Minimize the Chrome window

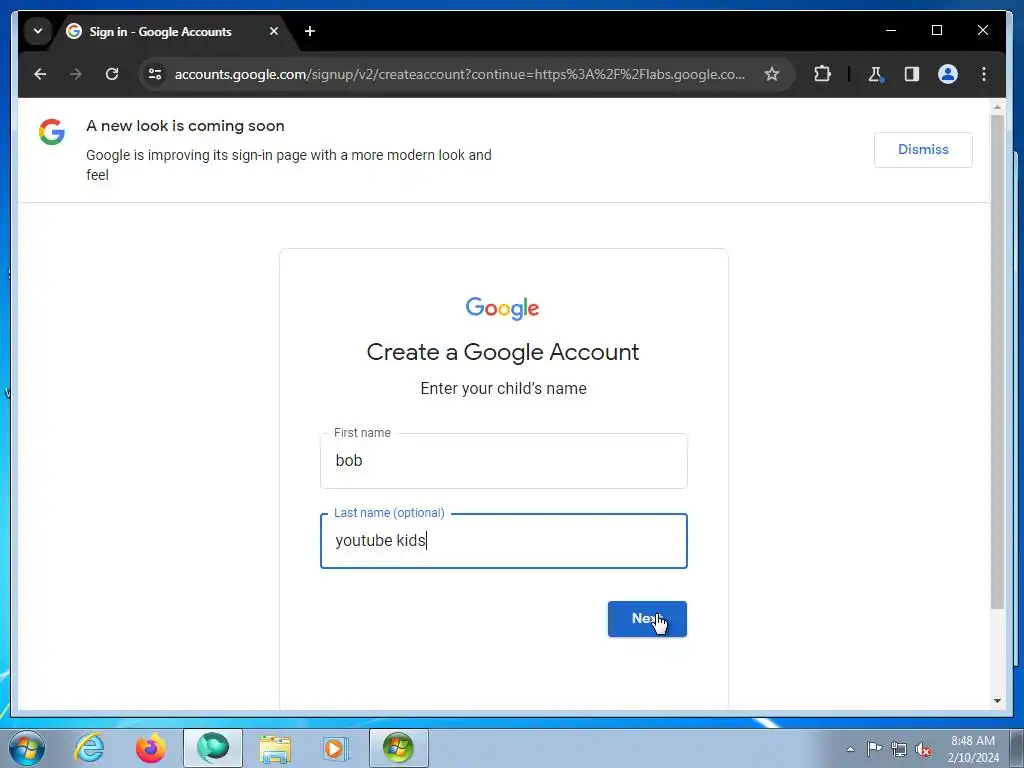click(x=891, y=31)
